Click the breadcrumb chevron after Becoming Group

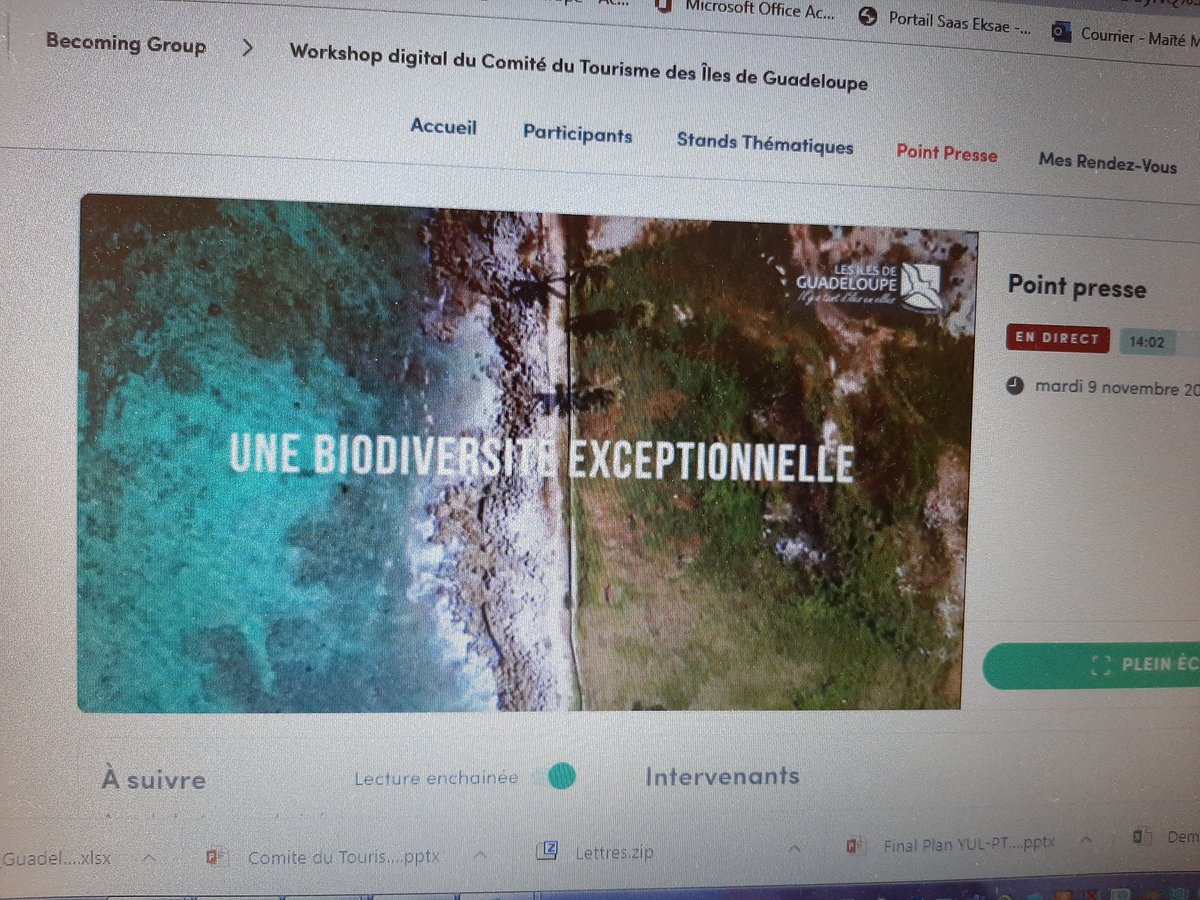[x=248, y=47]
